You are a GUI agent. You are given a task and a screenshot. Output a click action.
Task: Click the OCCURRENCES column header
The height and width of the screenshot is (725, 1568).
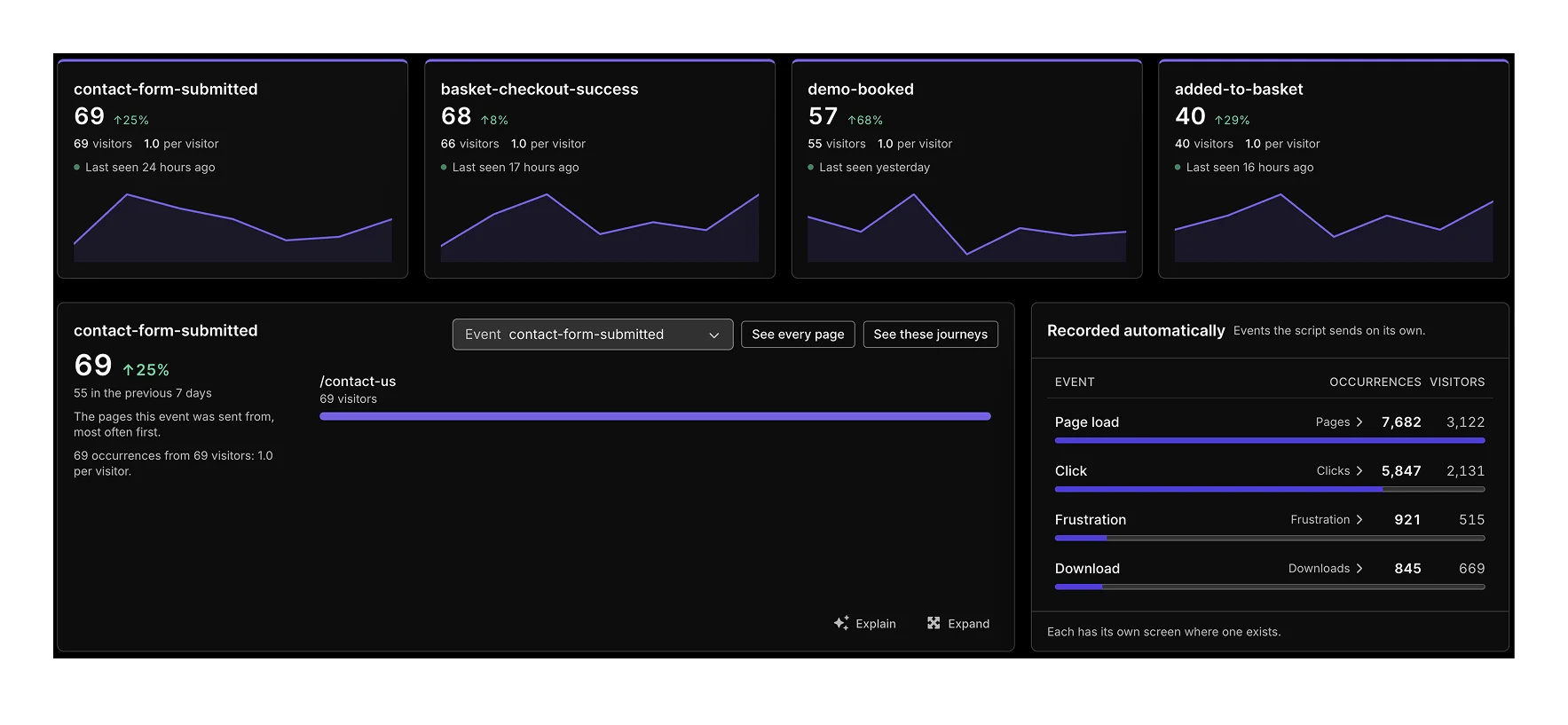pos(1375,382)
